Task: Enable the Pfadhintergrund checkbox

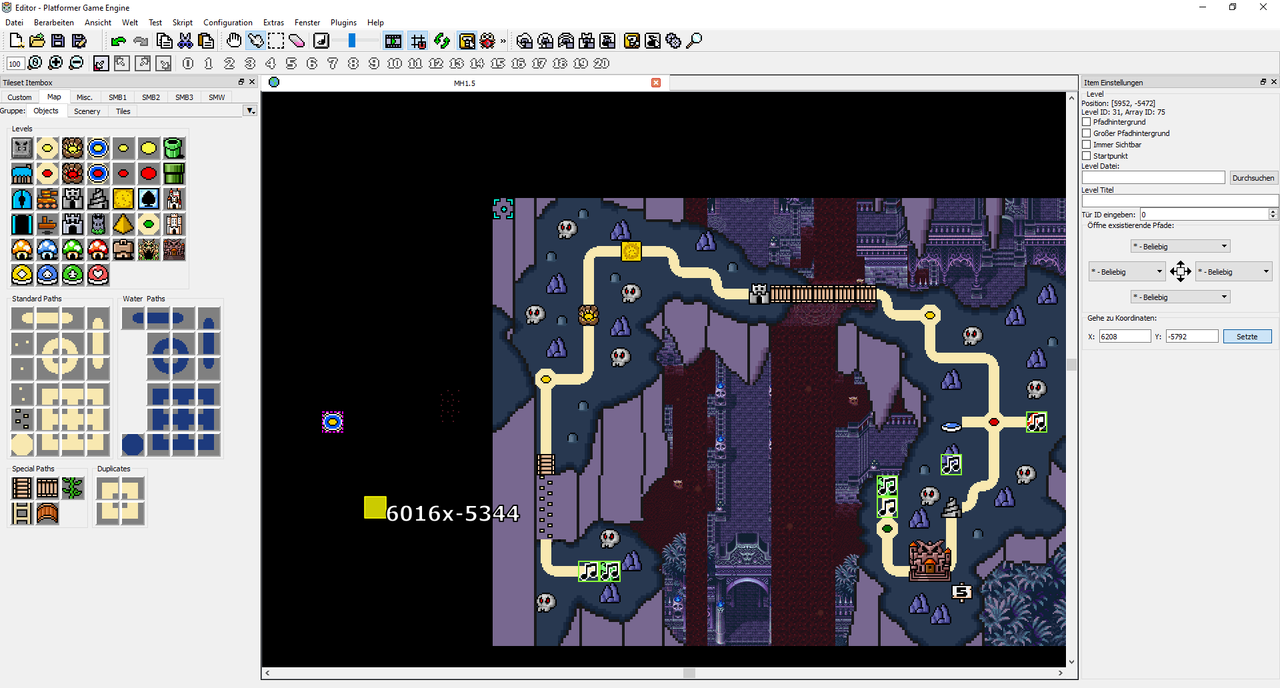Action: 1086,122
